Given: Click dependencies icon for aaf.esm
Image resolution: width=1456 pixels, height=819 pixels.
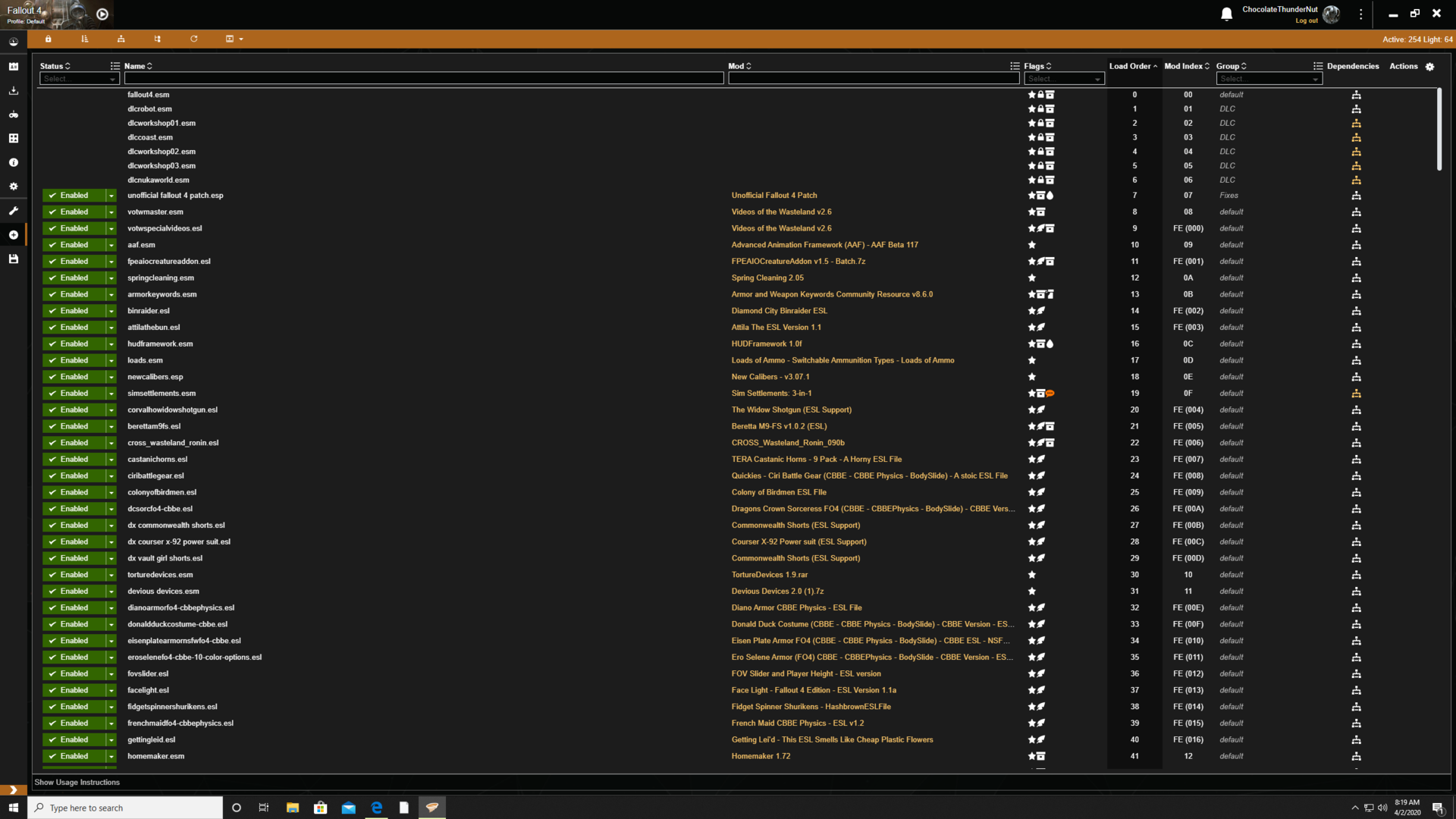Looking at the screenshot, I should [1356, 245].
